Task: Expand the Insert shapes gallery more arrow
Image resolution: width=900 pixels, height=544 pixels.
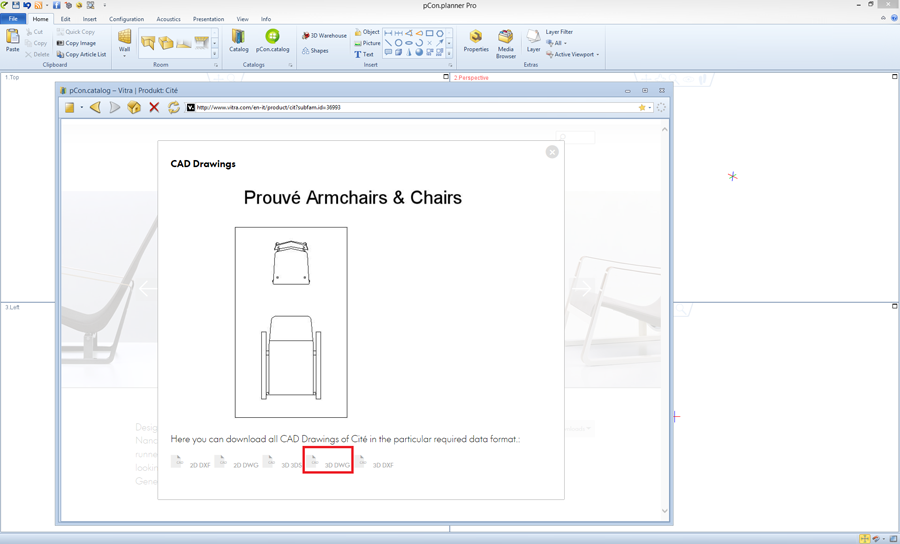Action: (x=449, y=54)
